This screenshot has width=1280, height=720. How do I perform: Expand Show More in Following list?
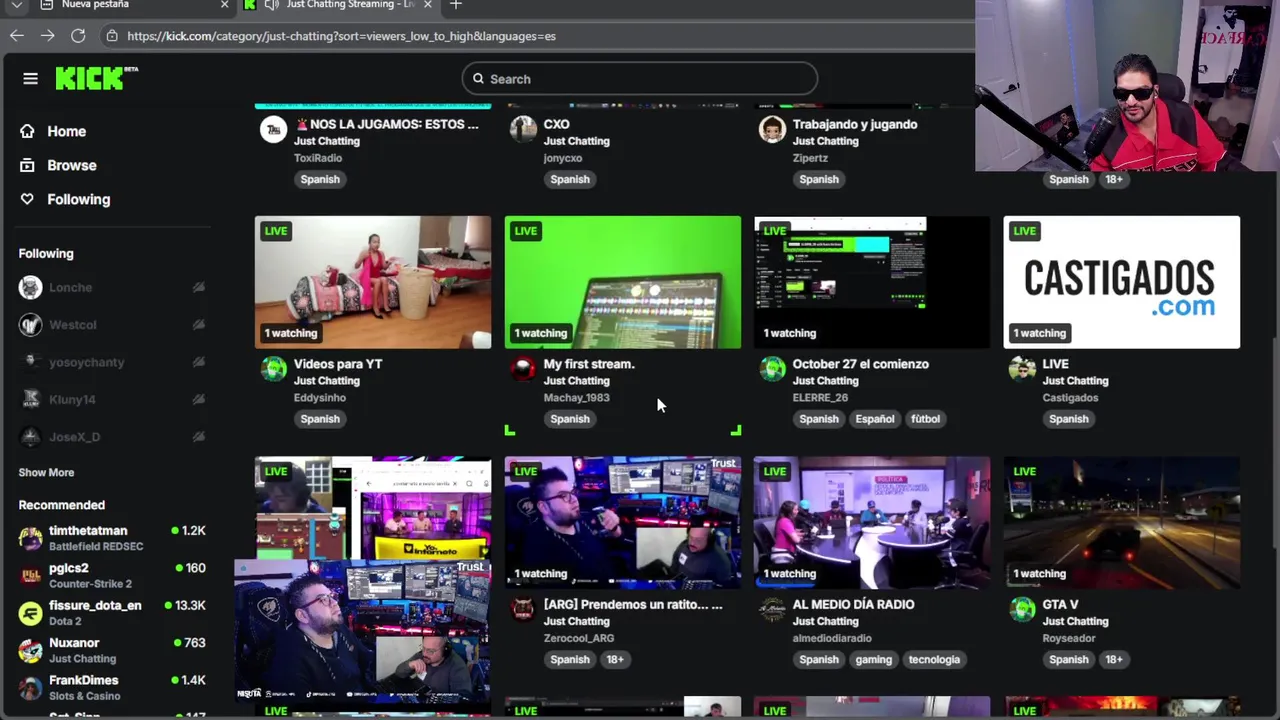click(46, 472)
